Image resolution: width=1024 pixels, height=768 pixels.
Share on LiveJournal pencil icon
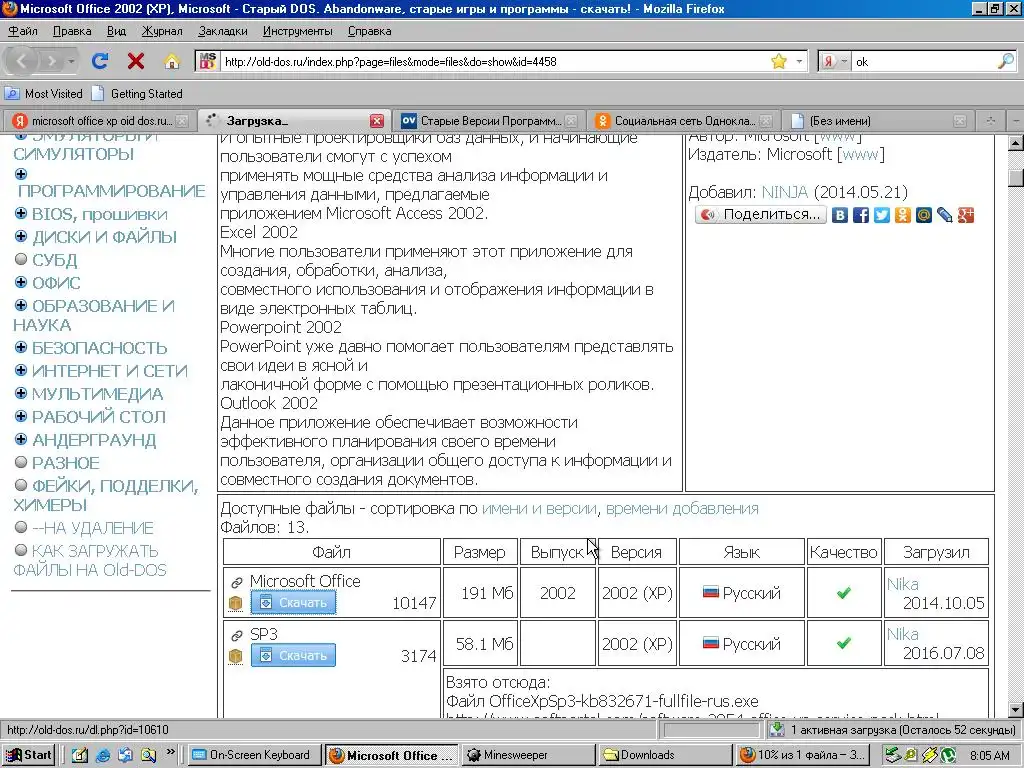coord(944,215)
